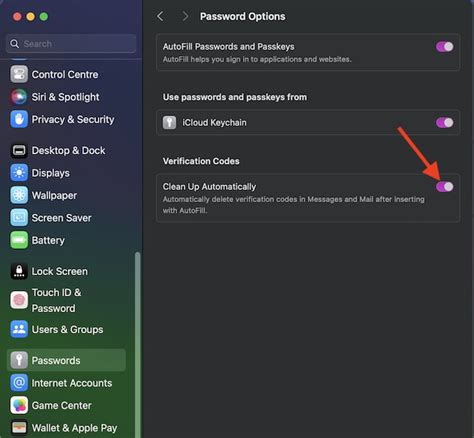This screenshot has height=438, width=474.
Task: Select the Siri & Spotlight icon
Action: (19, 97)
